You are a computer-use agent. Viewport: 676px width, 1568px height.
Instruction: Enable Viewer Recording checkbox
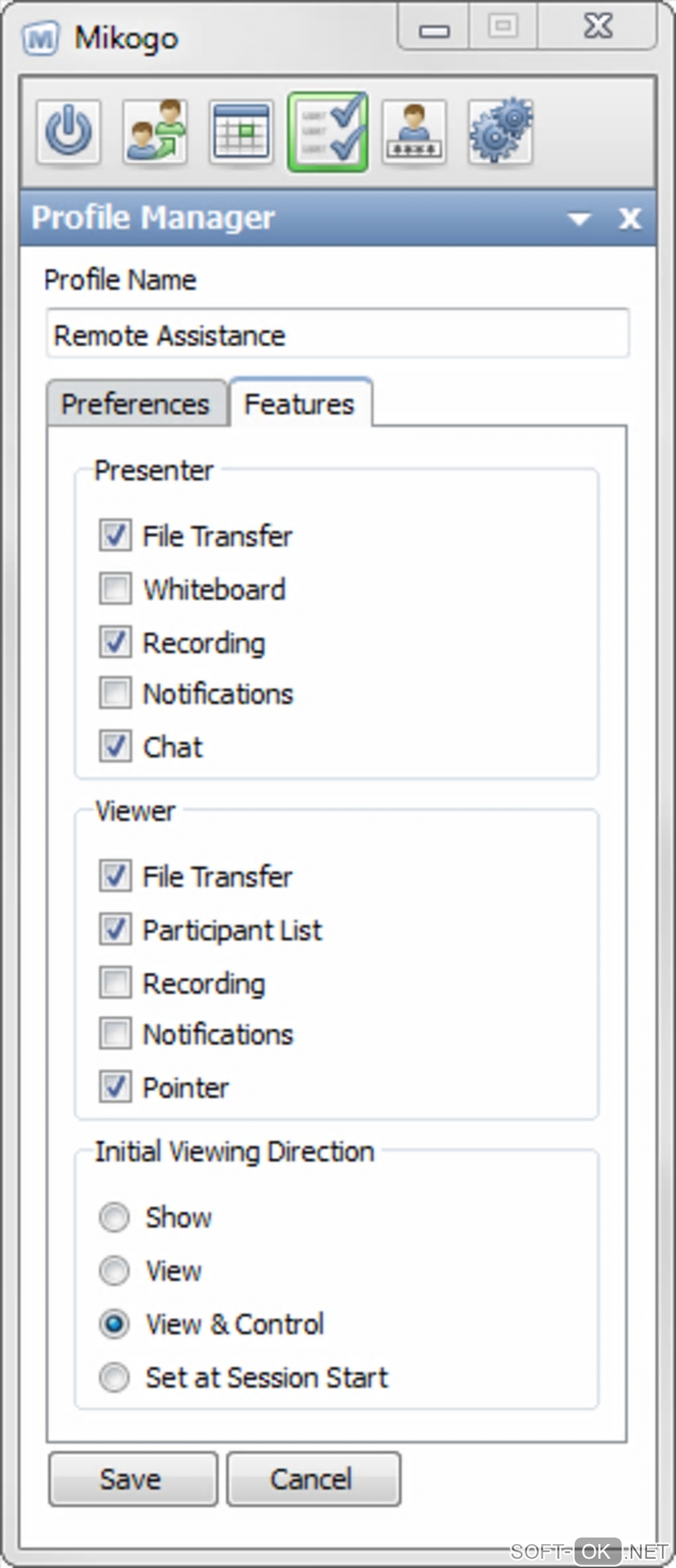115,982
